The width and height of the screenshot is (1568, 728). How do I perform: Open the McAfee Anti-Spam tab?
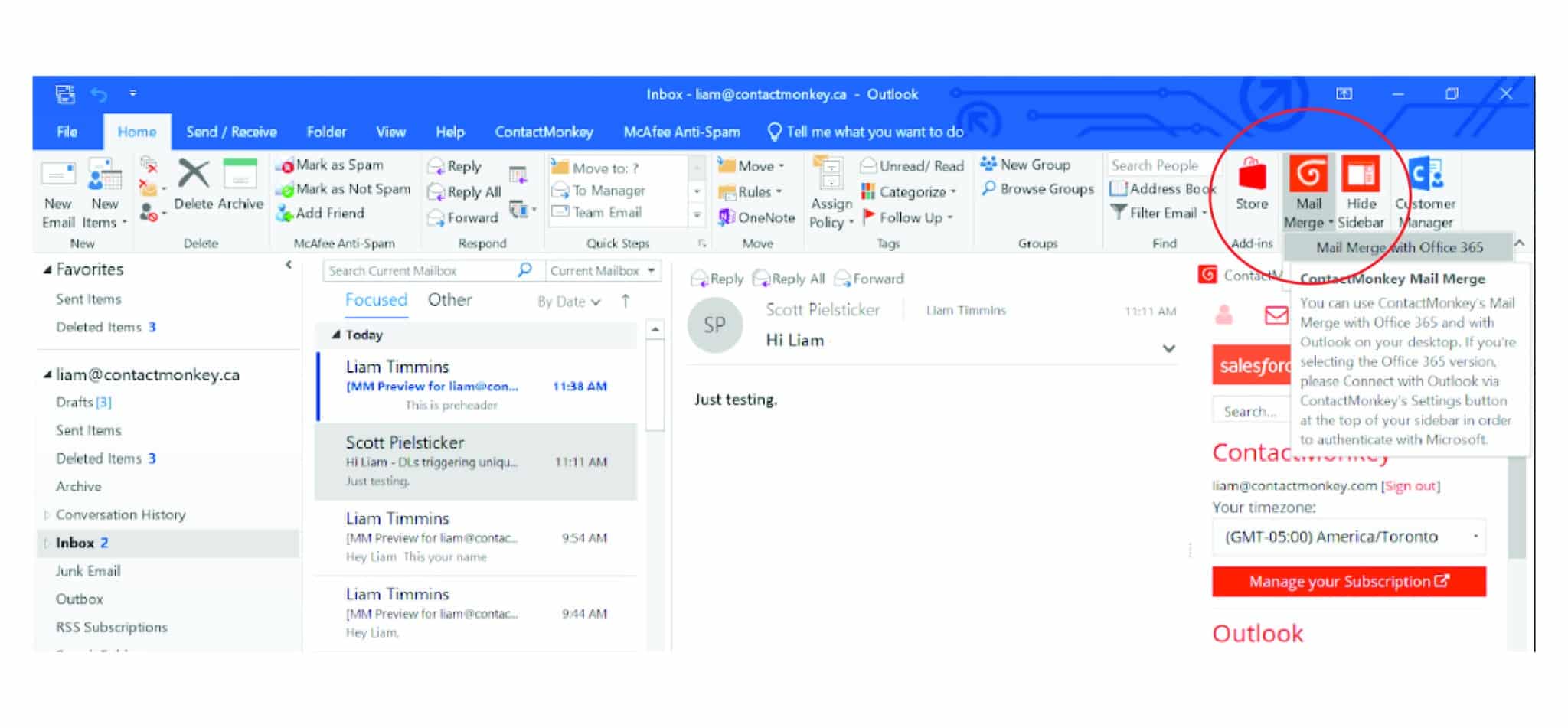coord(681,132)
